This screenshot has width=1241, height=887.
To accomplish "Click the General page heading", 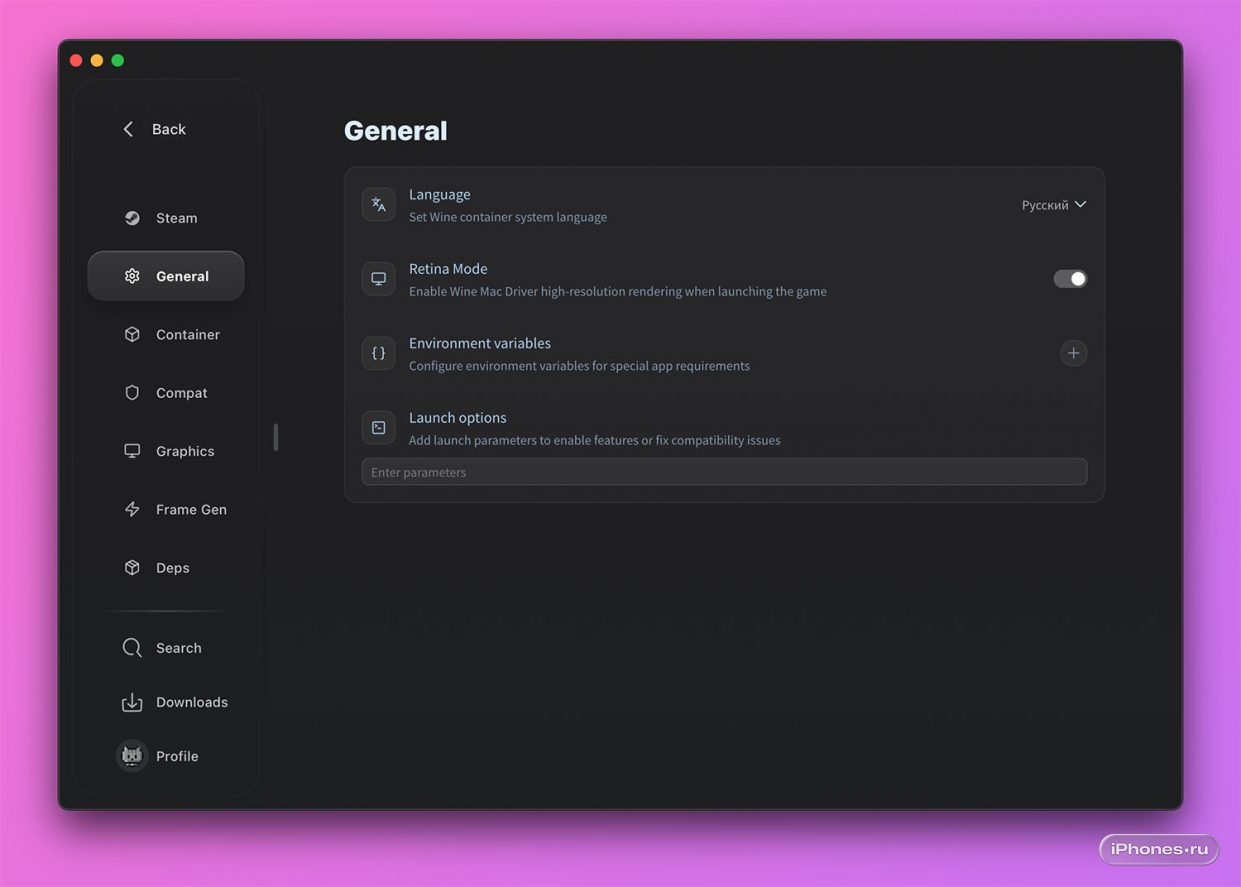I will tap(396, 131).
